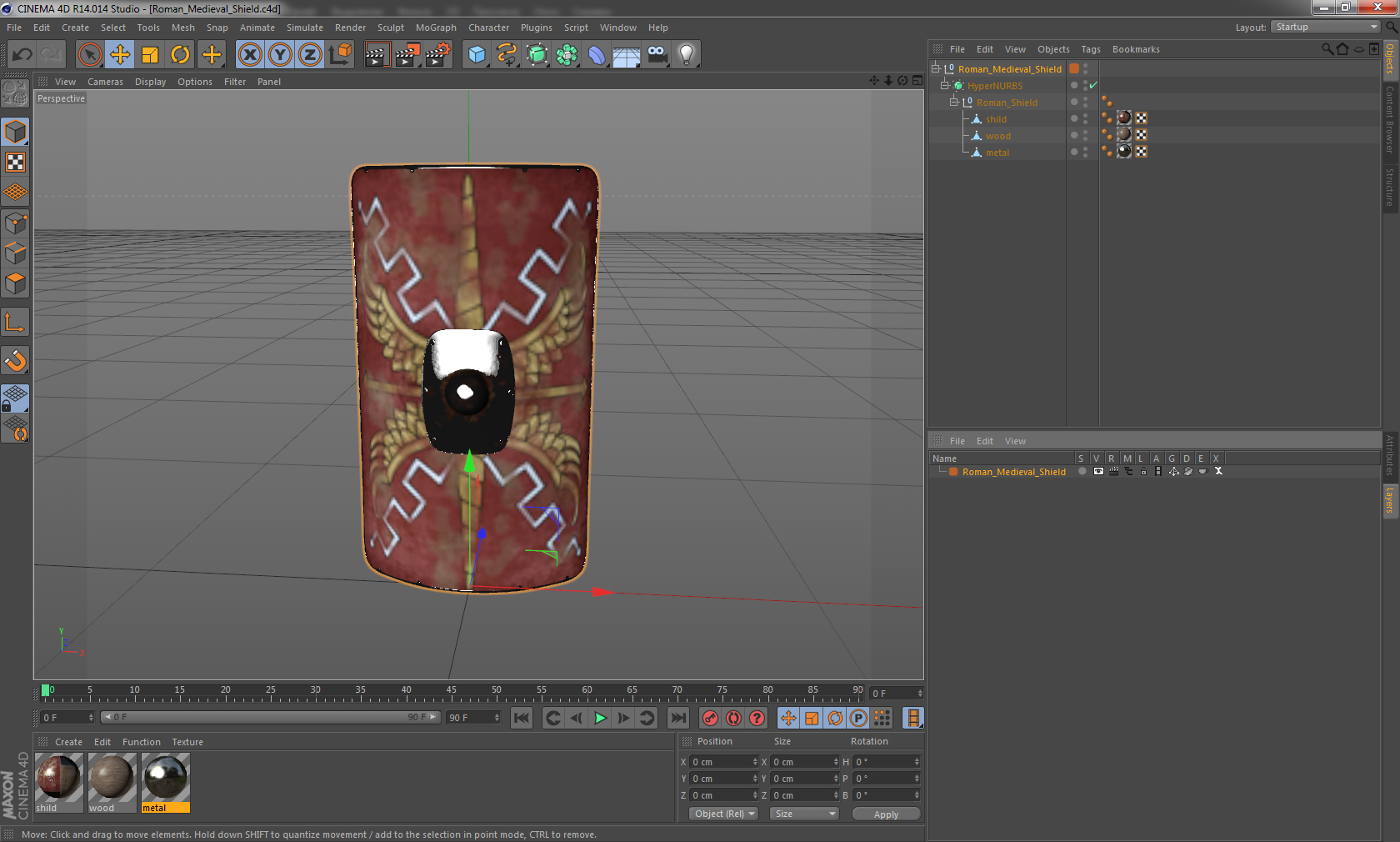Render the active view
Image resolution: width=1400 pixels, height=842 pixels.
coord(377,55)
